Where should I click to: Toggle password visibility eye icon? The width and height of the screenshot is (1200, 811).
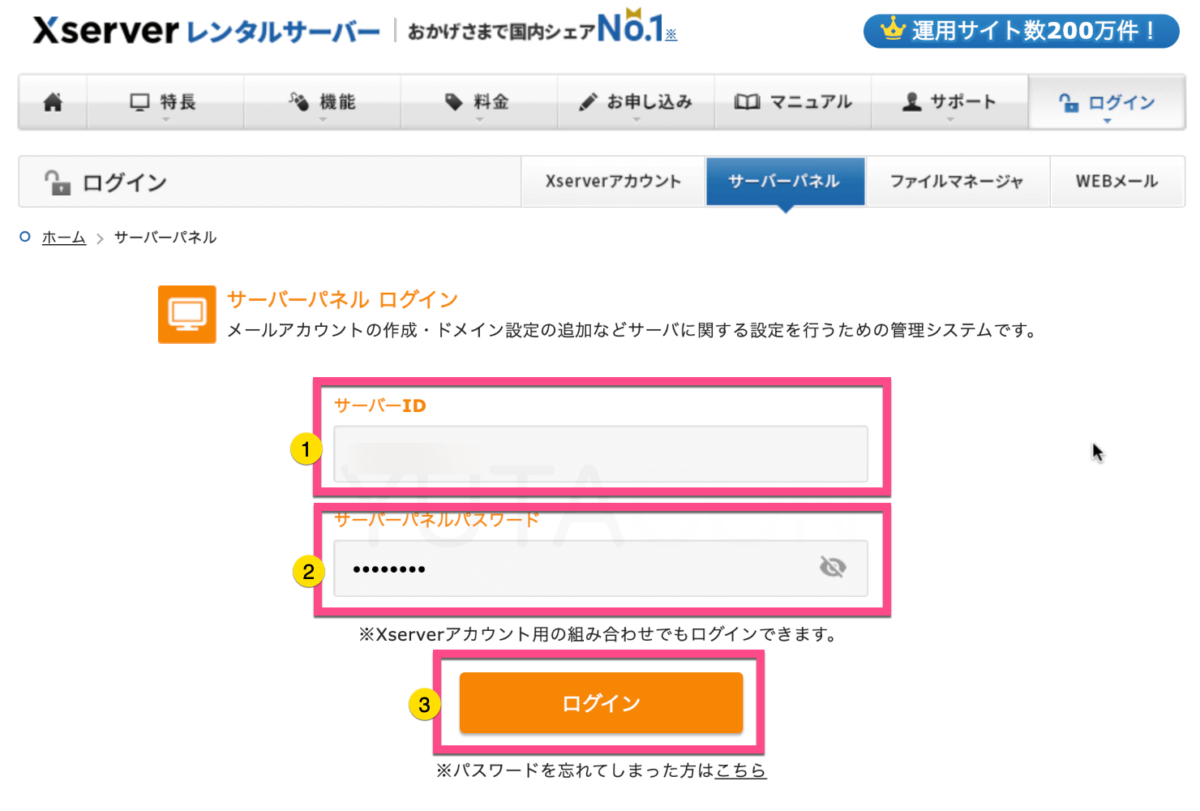tap(832, 569)
